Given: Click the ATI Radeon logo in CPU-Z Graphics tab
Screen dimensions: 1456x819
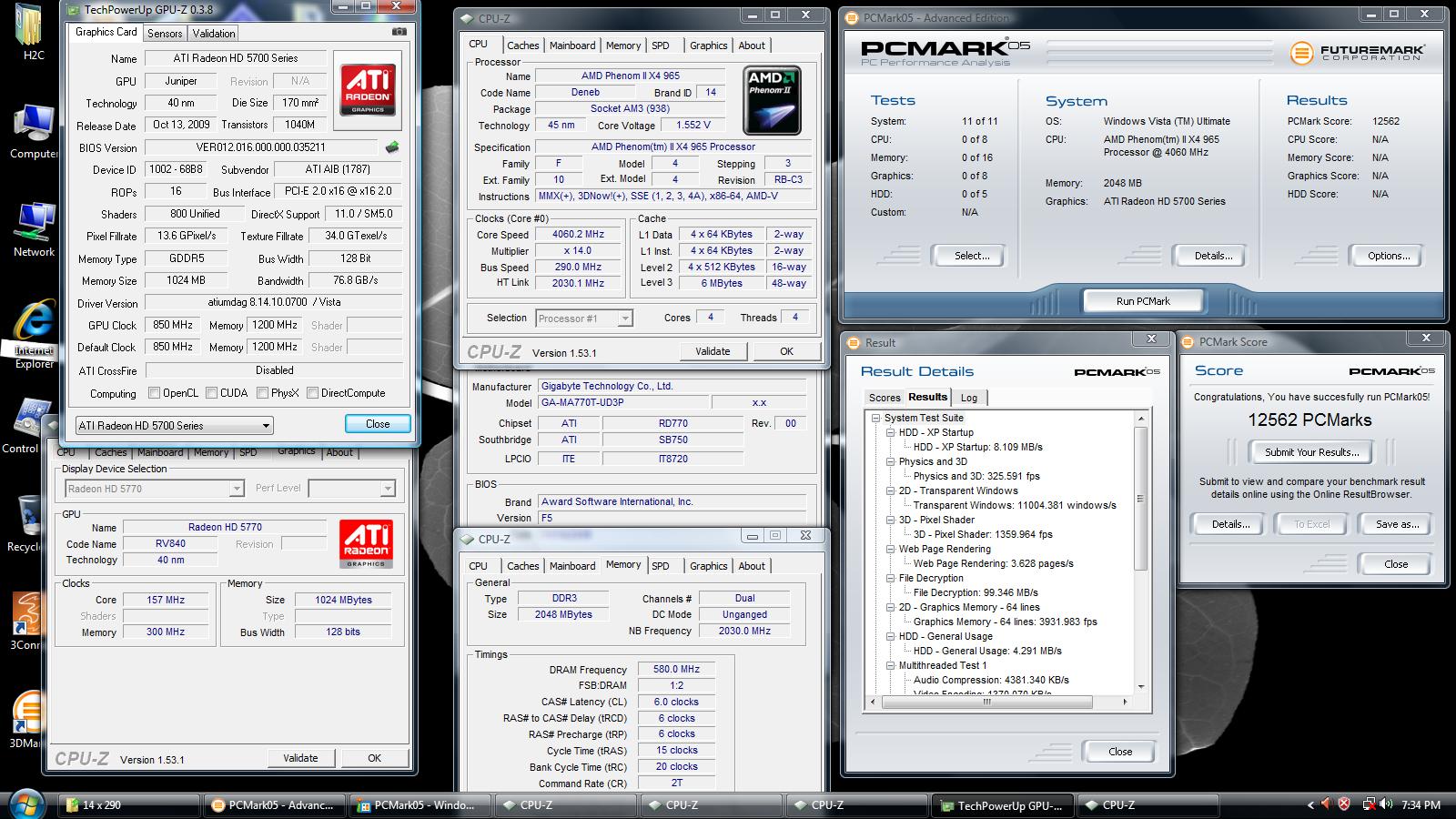Looking at the screenshot, I should [366, 543].
